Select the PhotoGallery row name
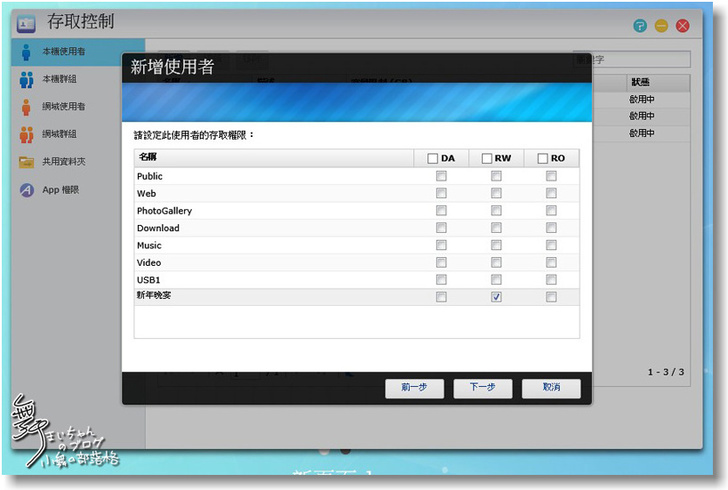 click(x=164, y=211)
